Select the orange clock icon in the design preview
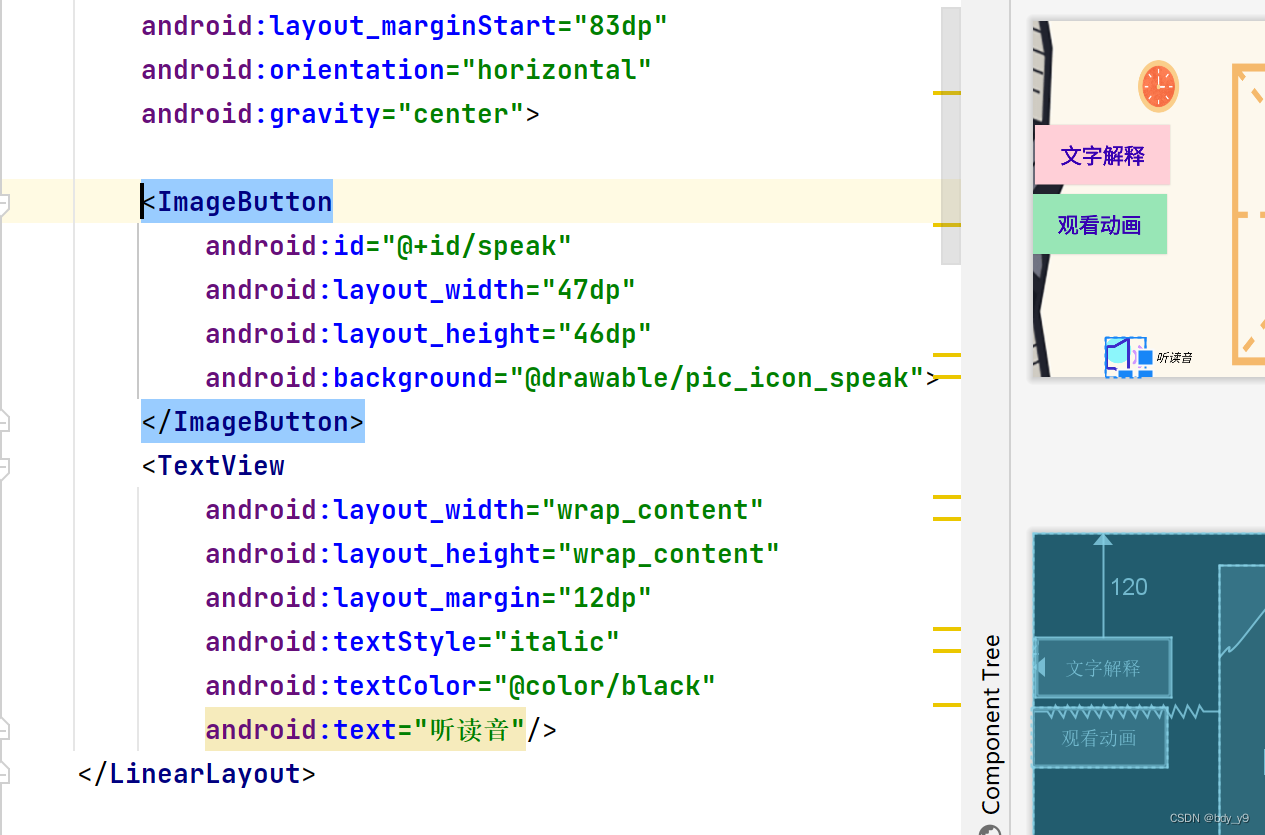 click(1157, 86)
